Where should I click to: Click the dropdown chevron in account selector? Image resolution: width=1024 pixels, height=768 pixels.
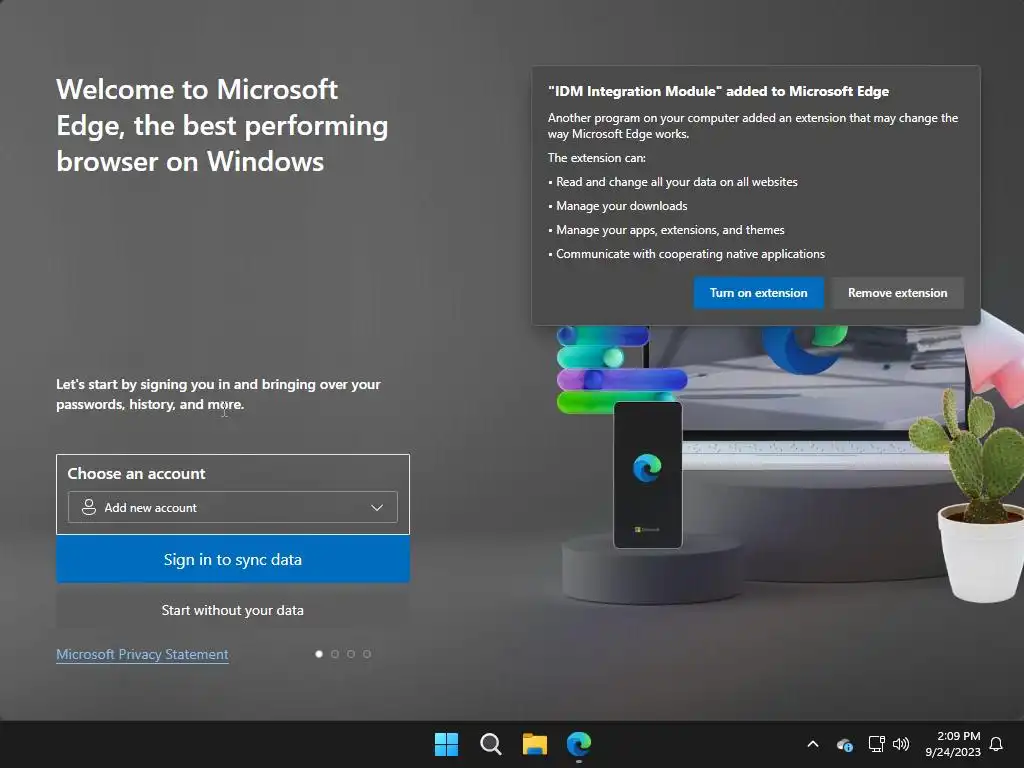(377, 507)
